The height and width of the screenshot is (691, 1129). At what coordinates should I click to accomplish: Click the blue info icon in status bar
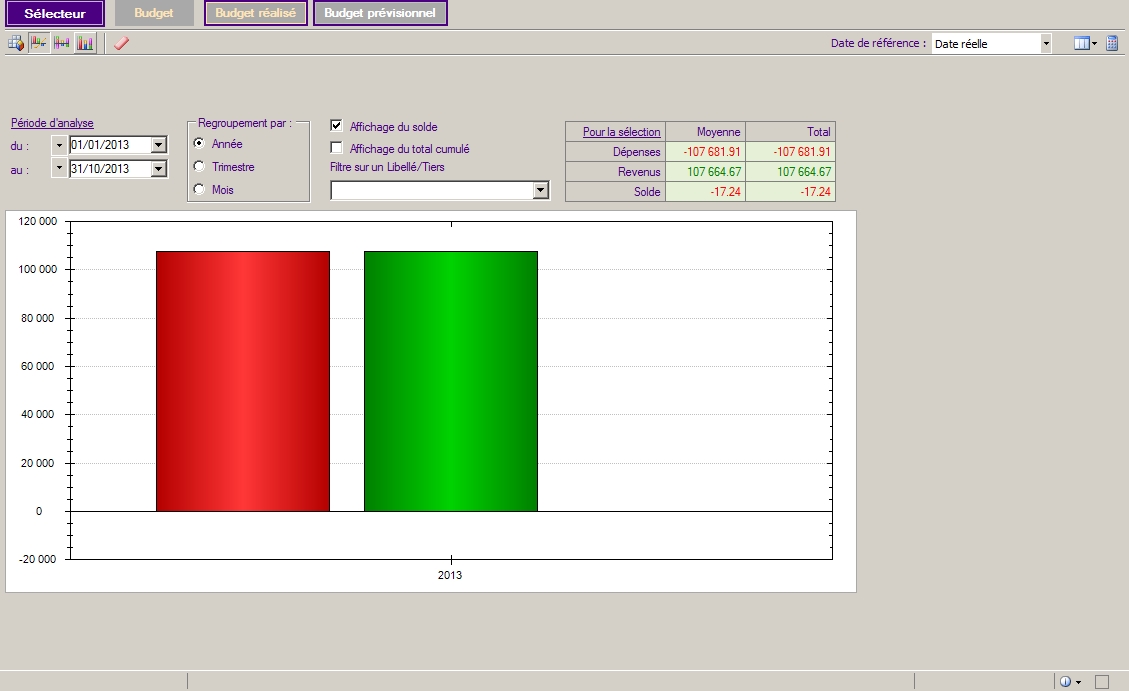tap(1065, 682)
